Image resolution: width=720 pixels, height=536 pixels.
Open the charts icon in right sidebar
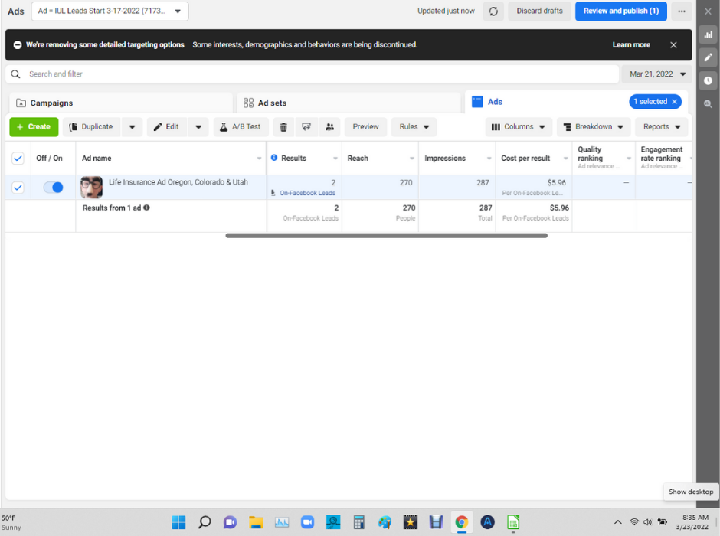click(x=708, y=35)
